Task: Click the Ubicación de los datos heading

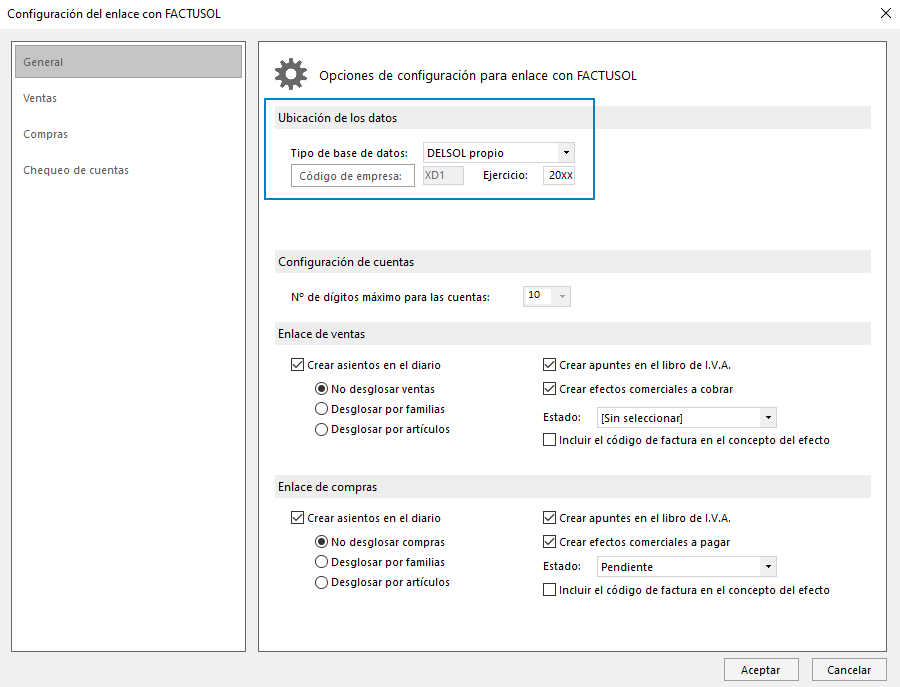Action: [338, 118]
